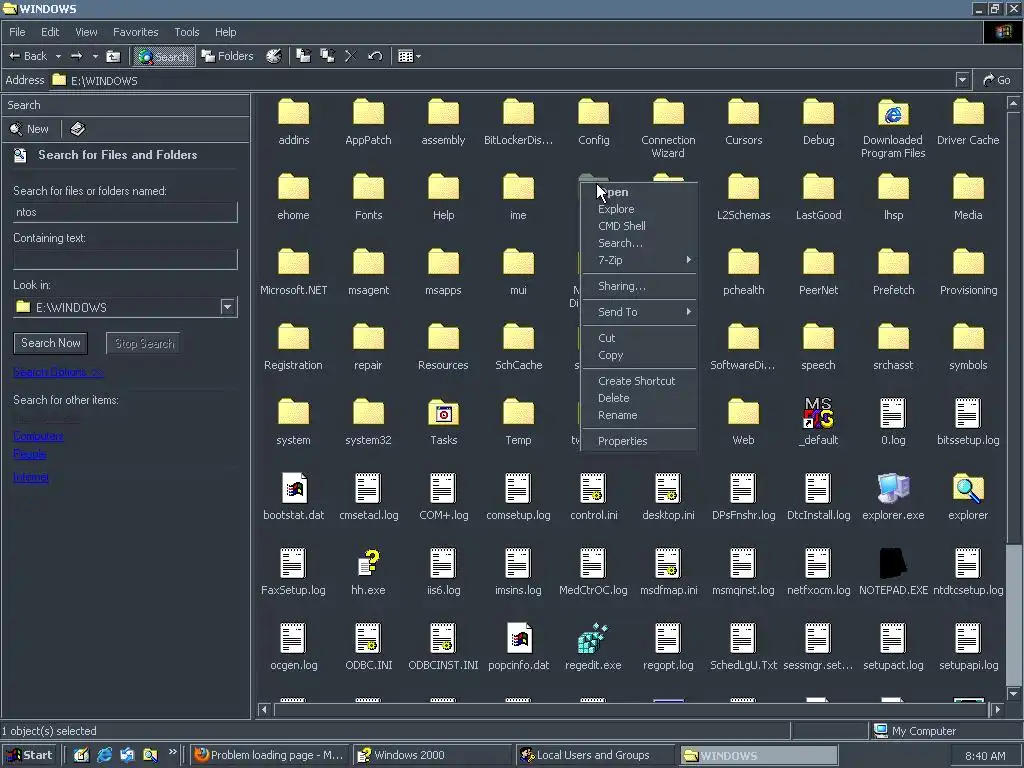The height and width of the screenshot is (768, 1024).
Task: Follow the Computers link
Action: coord(38,436)
